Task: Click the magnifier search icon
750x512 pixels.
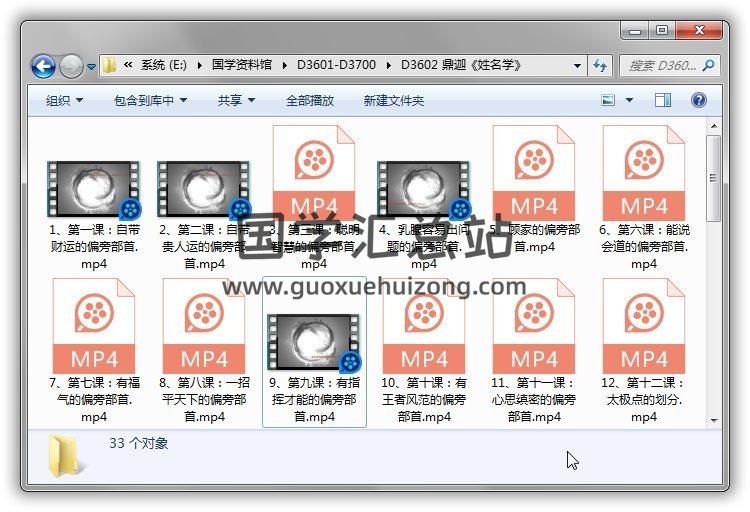Action: [708, 65]
